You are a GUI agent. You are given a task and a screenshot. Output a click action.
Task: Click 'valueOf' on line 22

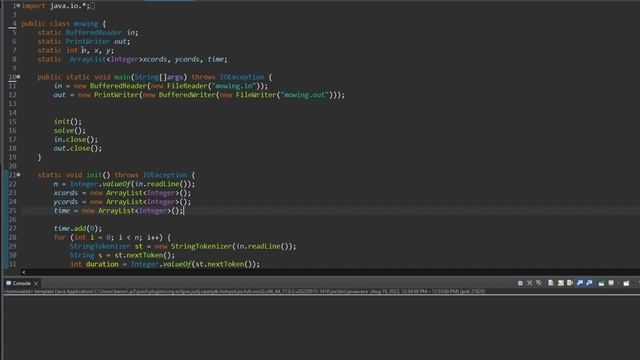point(116,184)
